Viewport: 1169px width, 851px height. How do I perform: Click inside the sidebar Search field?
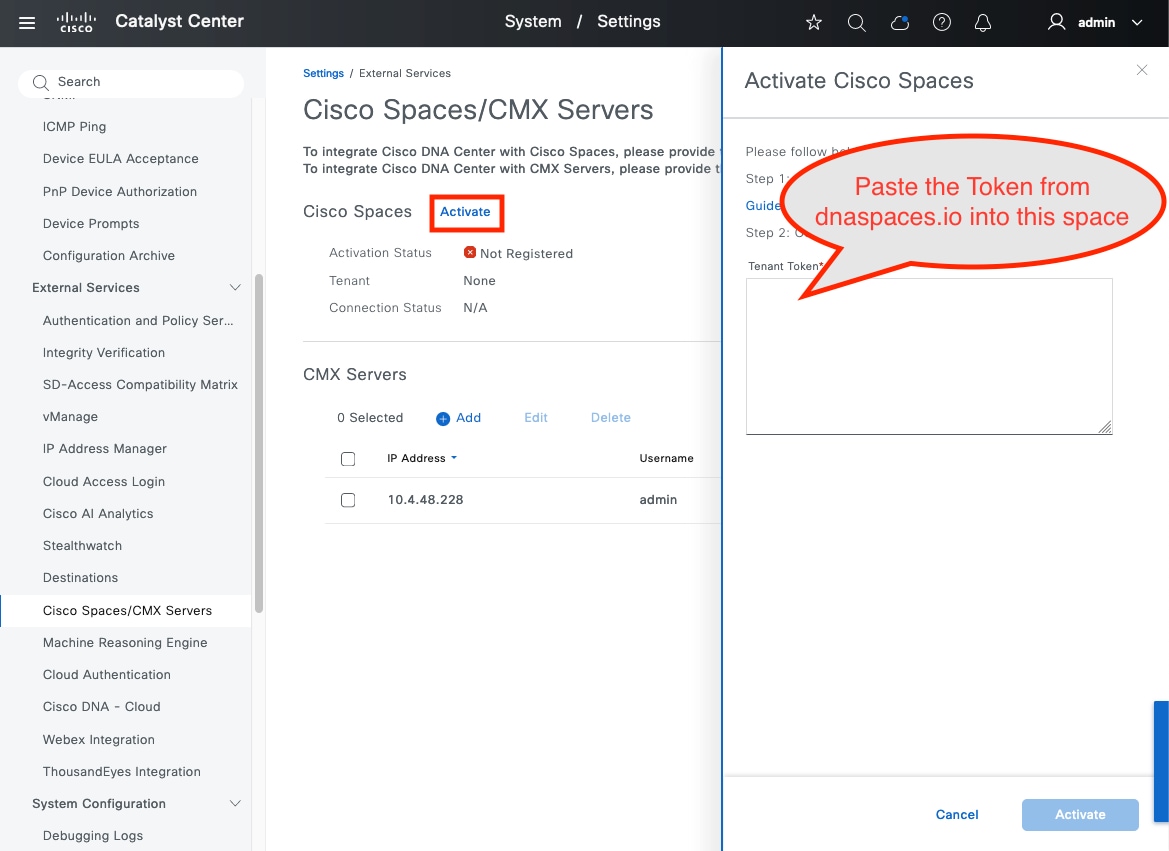131,82
